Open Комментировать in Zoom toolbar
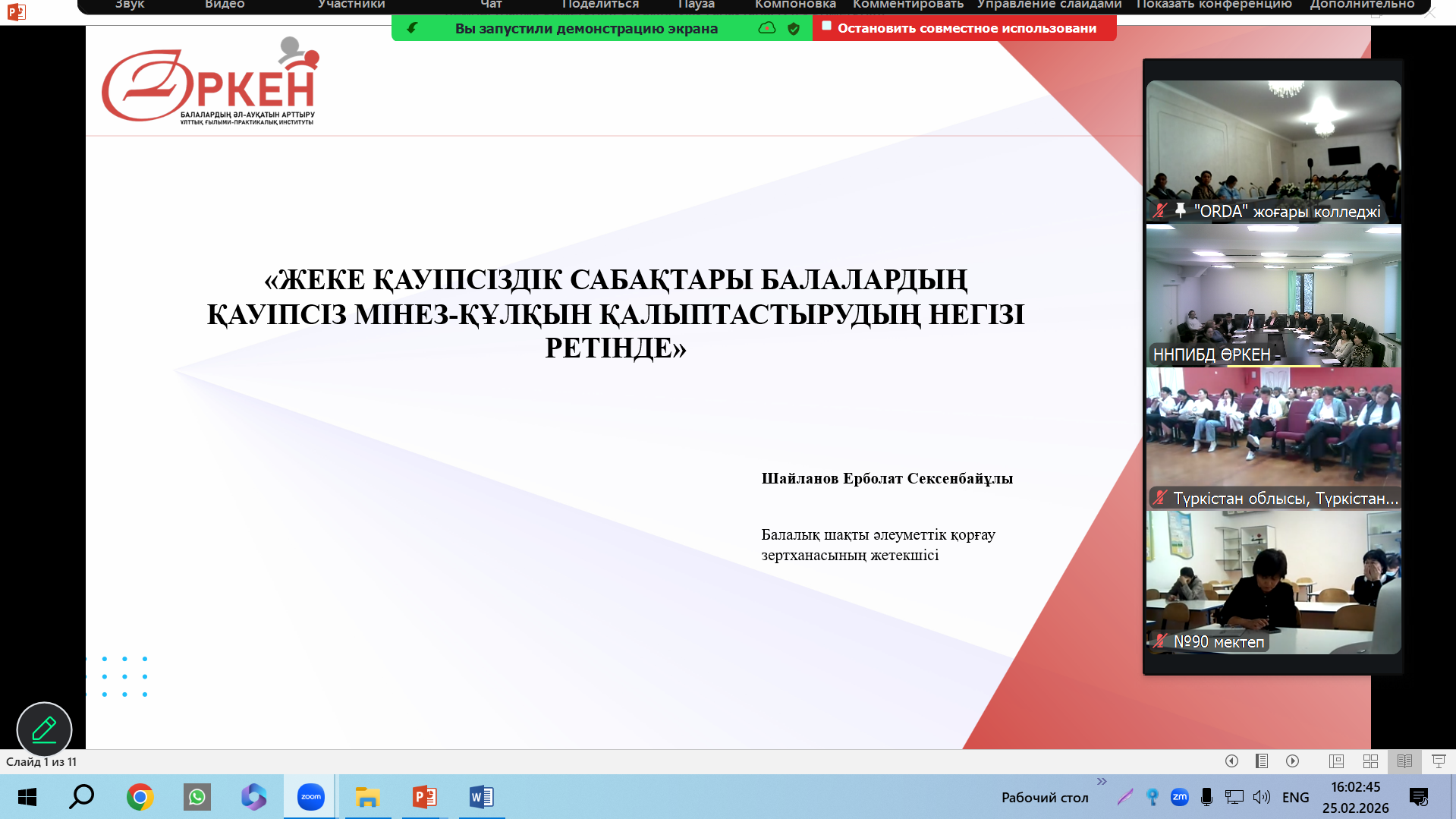The width and height of the screenshot is (1456, 819). click(x=907, y=5)
